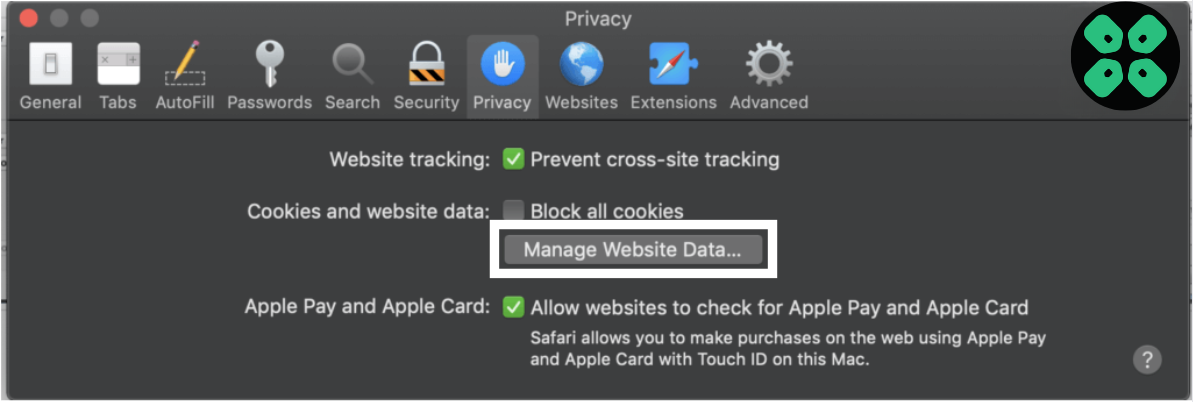
Task: Click the Websites tab label text
Action: pyautogui.click(x=580, y=102)
